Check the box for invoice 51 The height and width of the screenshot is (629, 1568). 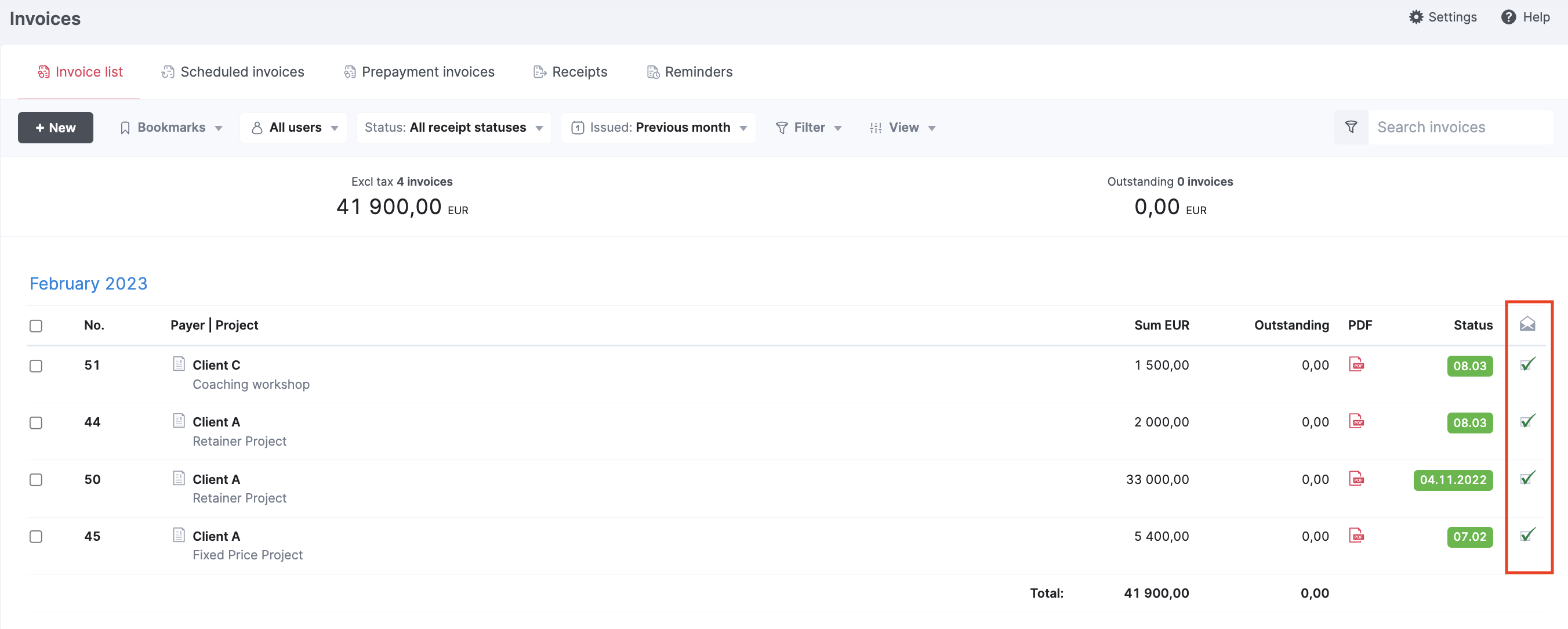click(x=36, y=366)
